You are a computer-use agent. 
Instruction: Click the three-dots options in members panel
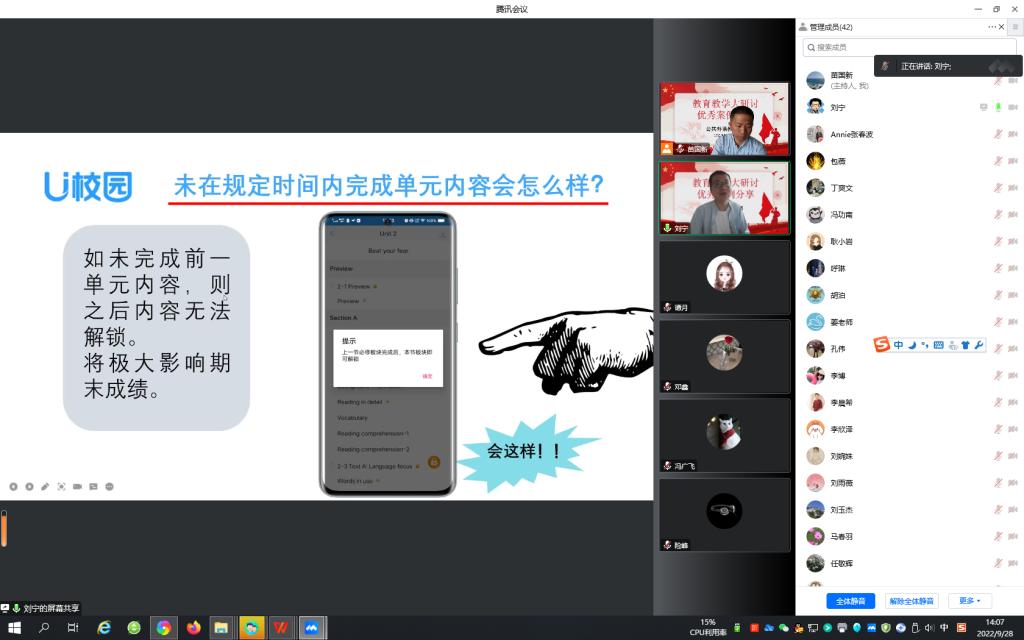(992, 27)
